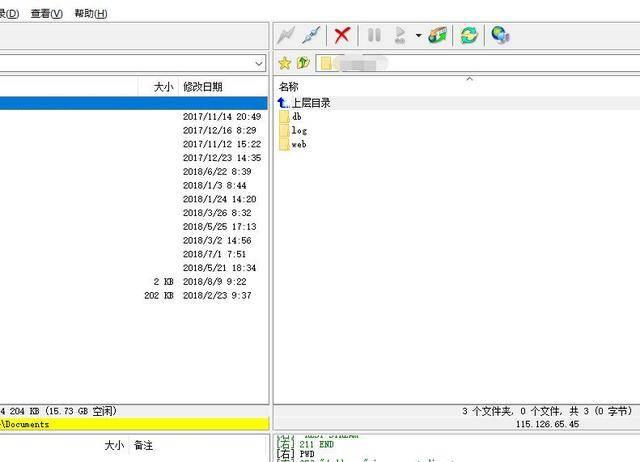This screenshot has height=462, width=640.
Task: Click the queue 大小 column header
Action: pyautogui.click(x=114, y=445)
